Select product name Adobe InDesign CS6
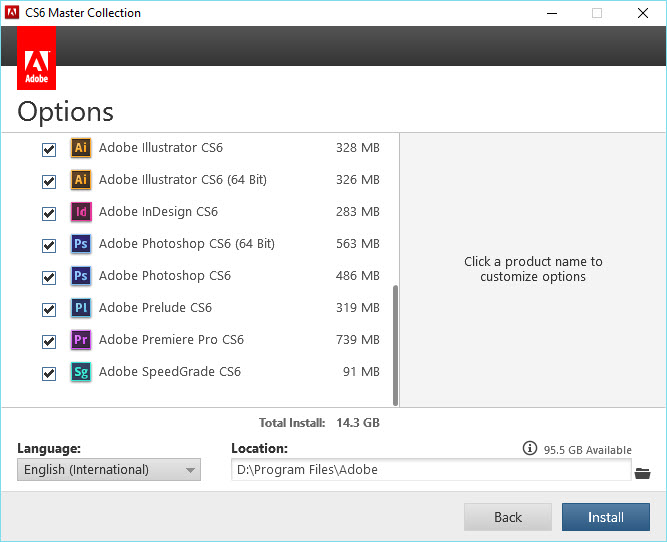Image resolution: width=667 pixels, height=542 pixels. click(158, 212)
